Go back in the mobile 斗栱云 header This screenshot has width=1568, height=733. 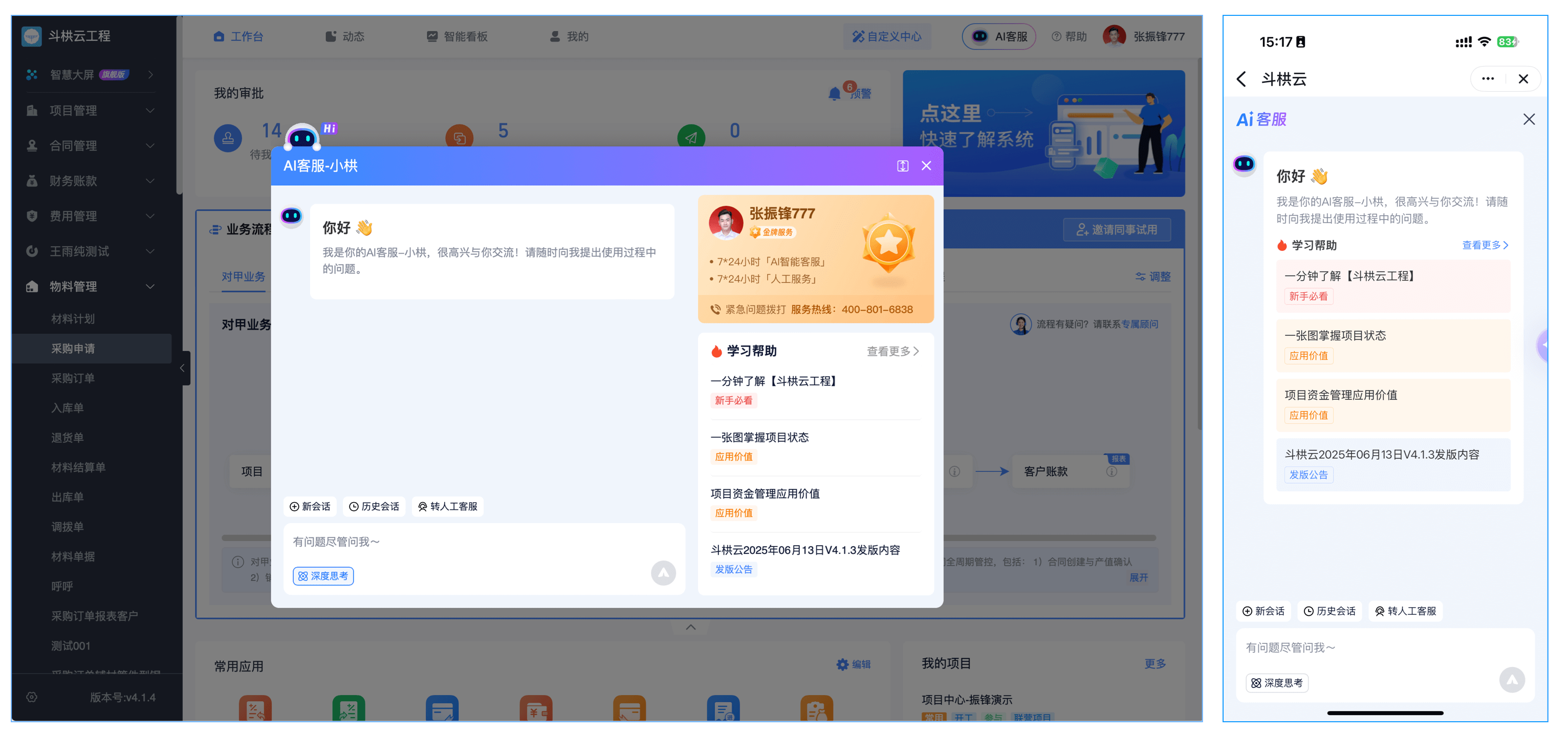(x=1242, y=79)
